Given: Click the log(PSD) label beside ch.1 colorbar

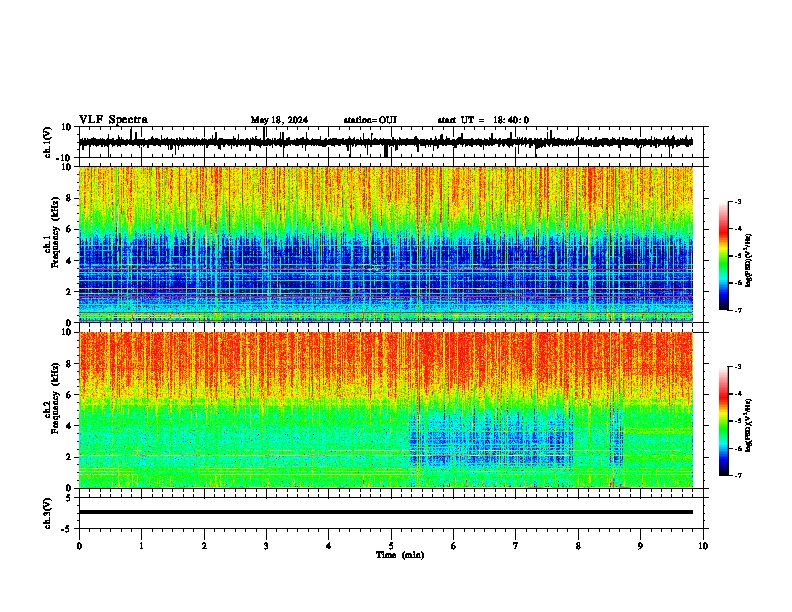Looking at the screenshot, I should coord(748,260).
